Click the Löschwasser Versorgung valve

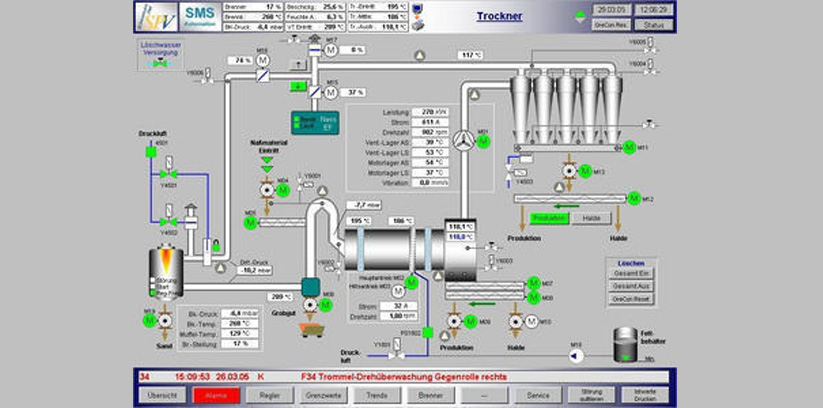click(x=160, y=64)
